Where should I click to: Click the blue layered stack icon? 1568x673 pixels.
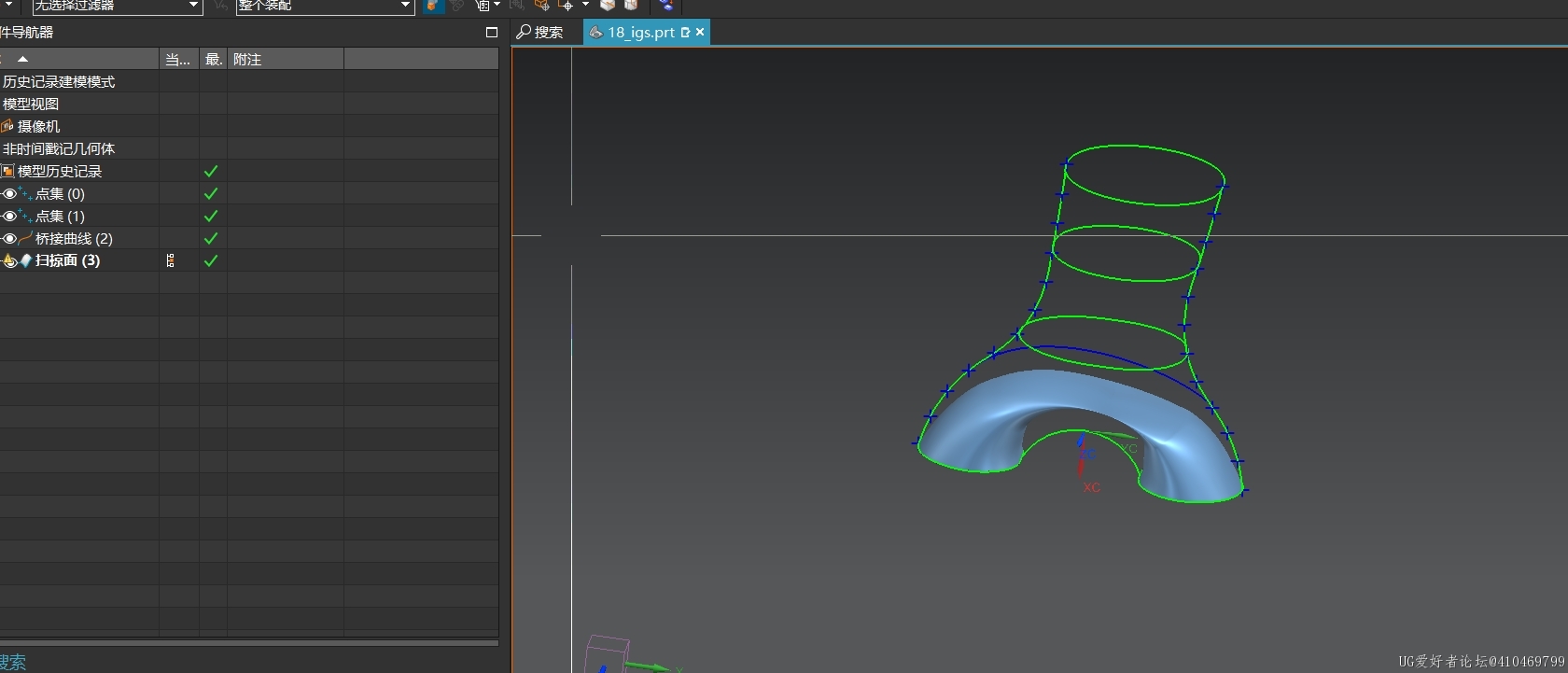tap(665, 6)
